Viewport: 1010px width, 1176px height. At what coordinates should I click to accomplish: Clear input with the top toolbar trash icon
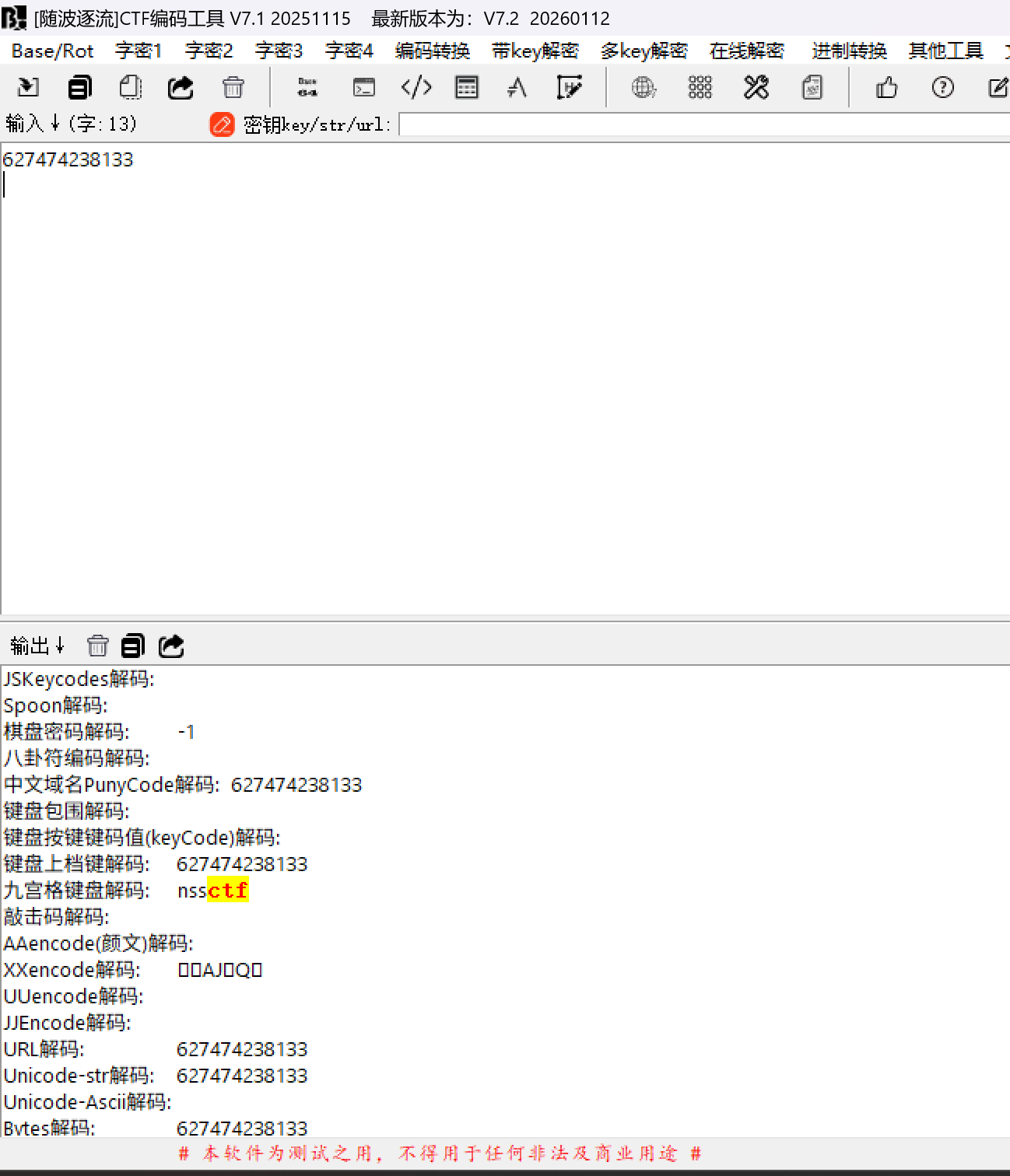[x=233, y=87]
